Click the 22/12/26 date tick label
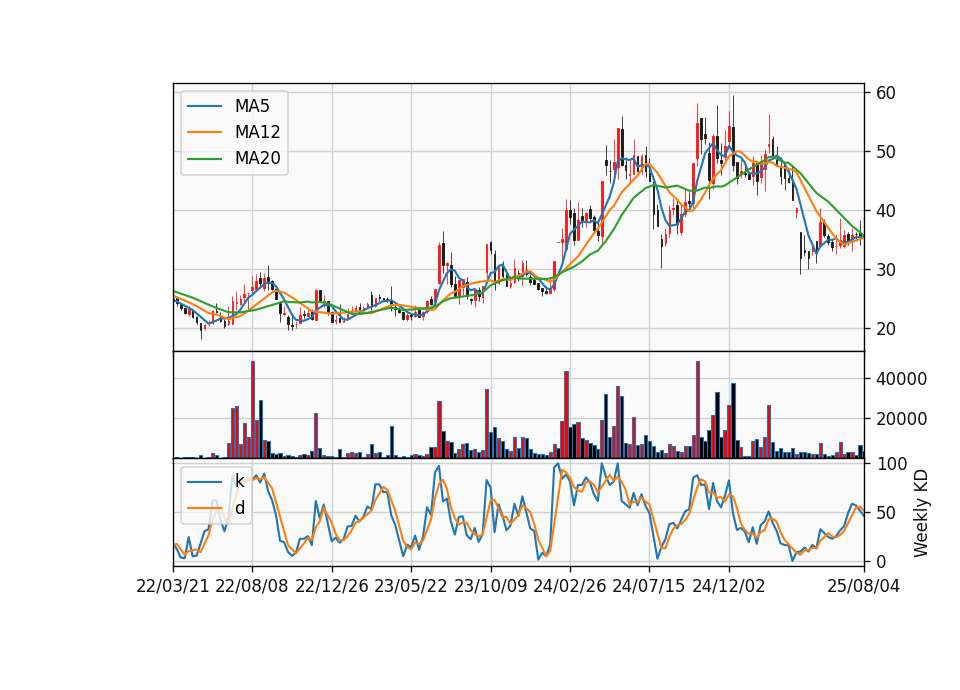960x690 pixels. point(332,587)
